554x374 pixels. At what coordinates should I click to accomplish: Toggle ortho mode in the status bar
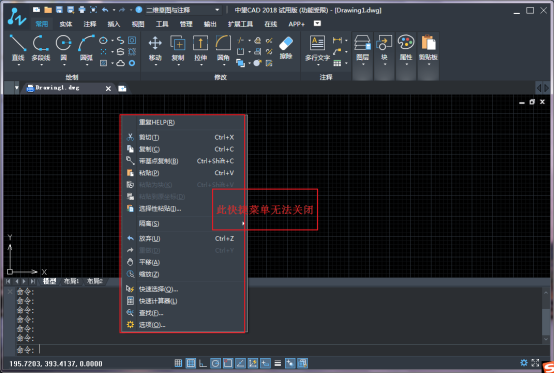pyautogui.click(x=203, y=363)
